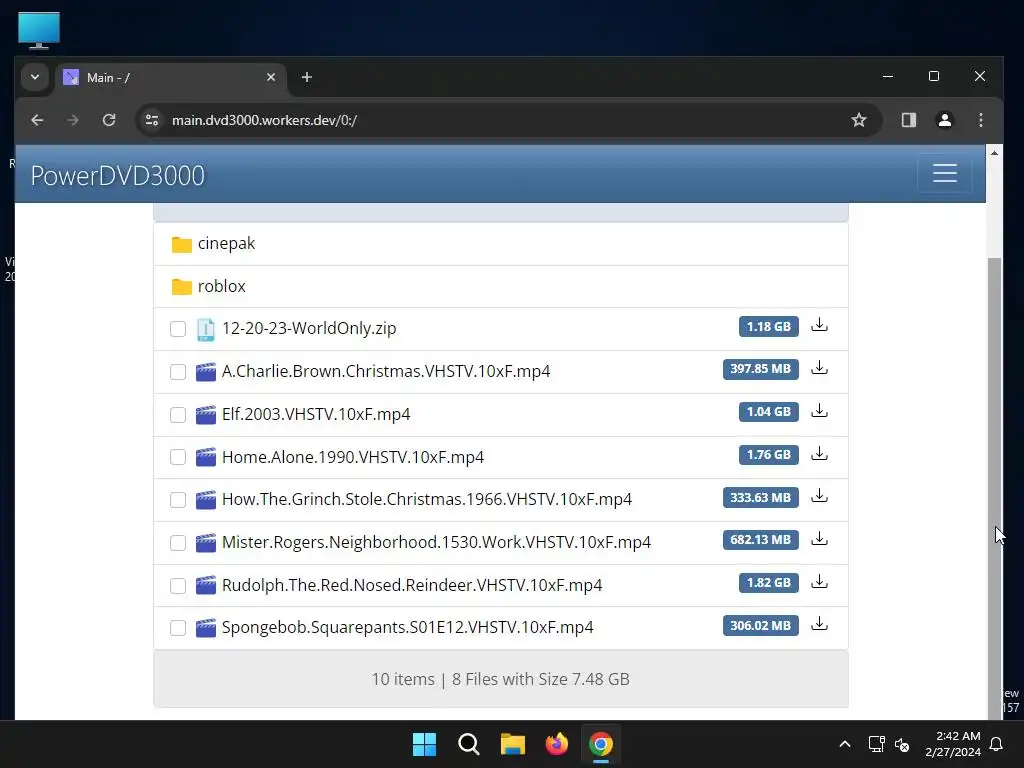Click video clapper icon beside Rudolph.The.Red.Nosed.Reindeer
1024x768 pixels.
click(x=206, y=585)
